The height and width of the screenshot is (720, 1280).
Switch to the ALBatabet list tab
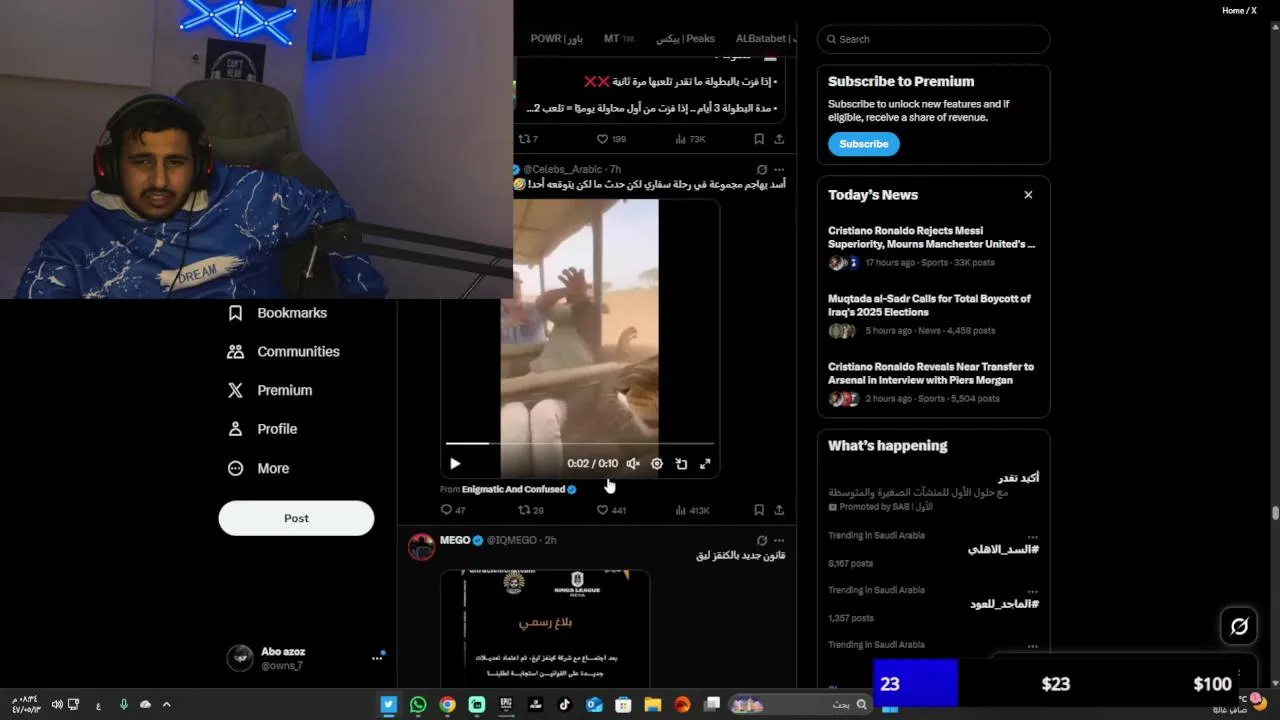765,39
